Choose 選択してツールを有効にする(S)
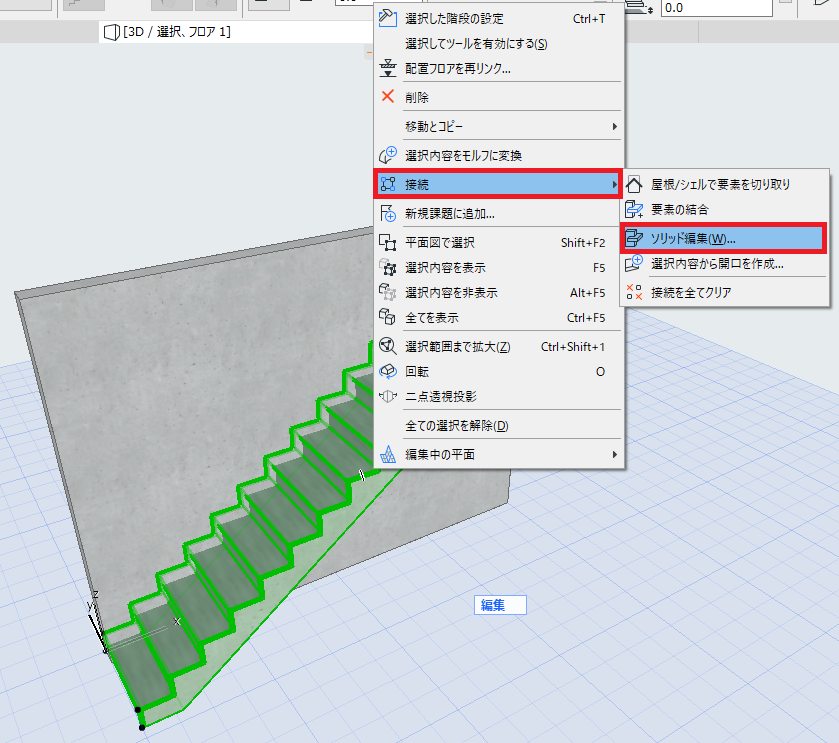Viewport: 839px width, 743px height. click(499, 44)
